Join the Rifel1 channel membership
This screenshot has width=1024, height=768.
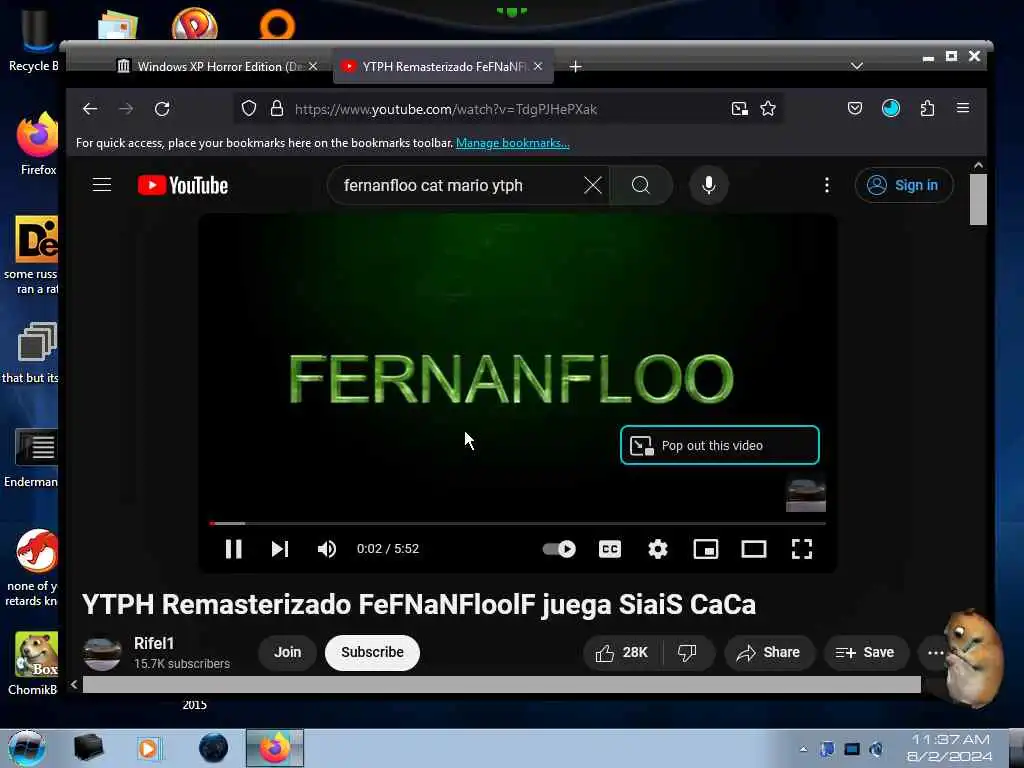(x=287, y=652)
